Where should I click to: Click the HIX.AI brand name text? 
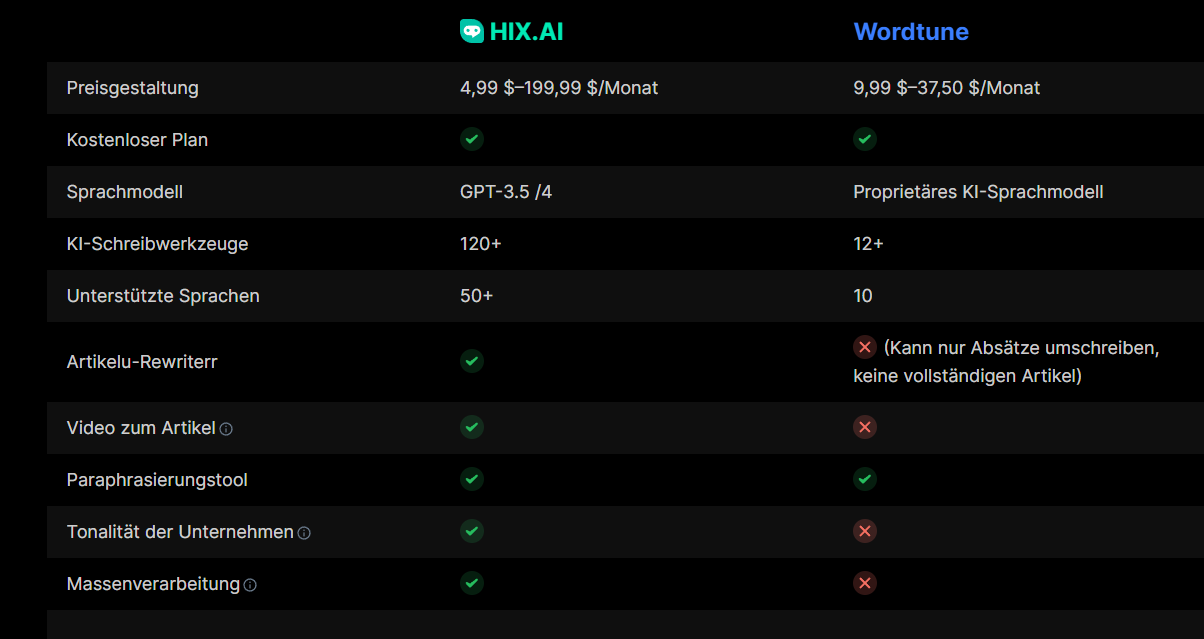pos(527,32)
